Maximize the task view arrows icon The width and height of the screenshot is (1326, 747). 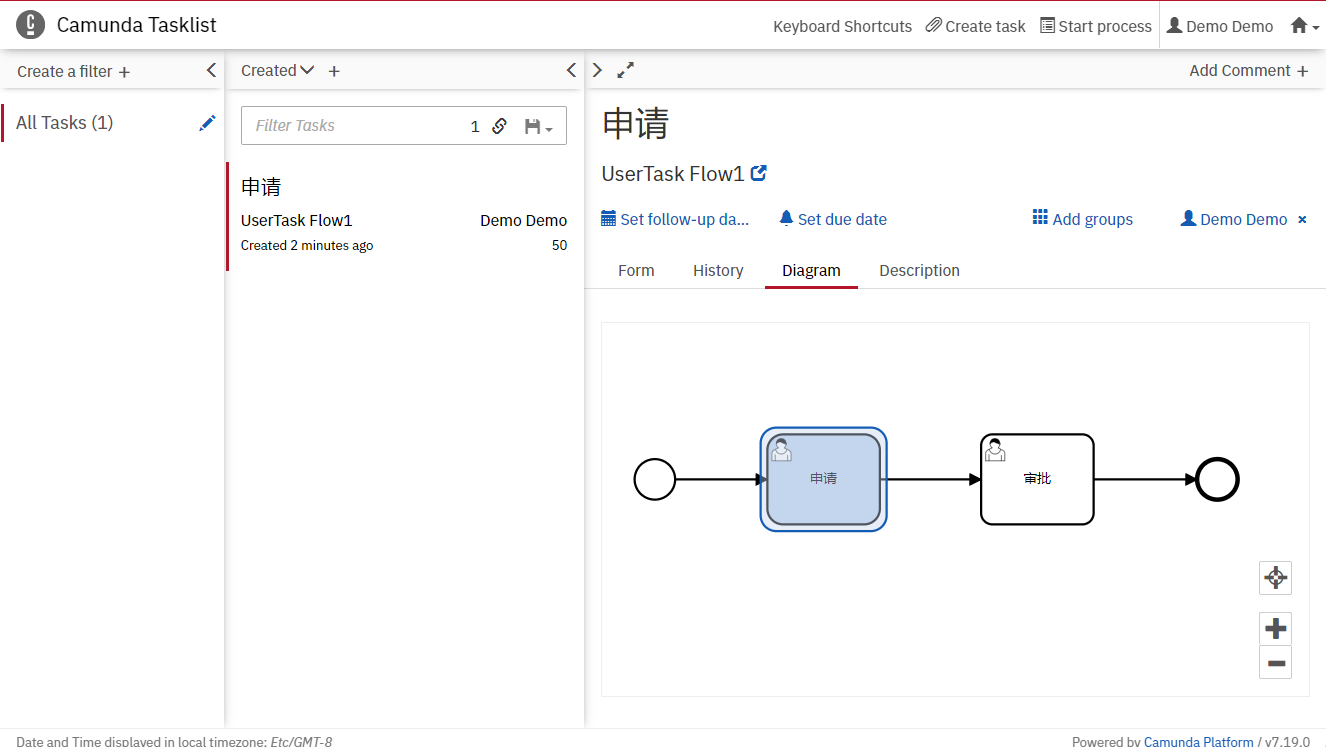(x=625, y=70)
